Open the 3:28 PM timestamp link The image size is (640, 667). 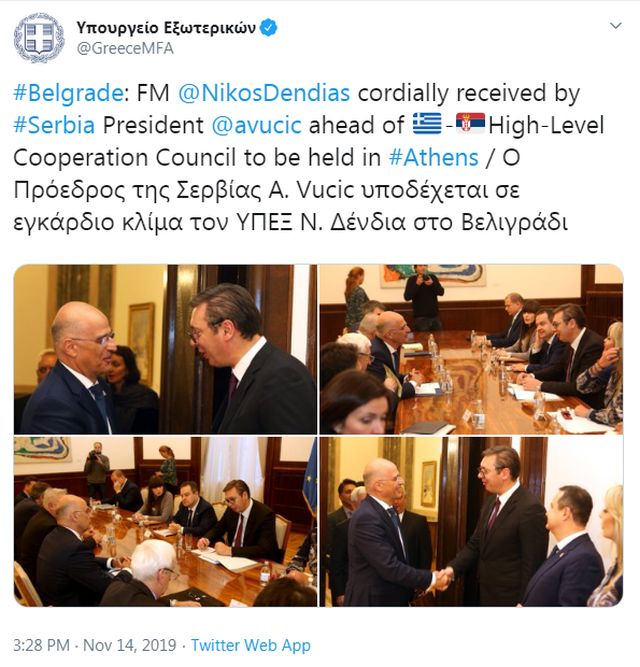coord(41,645)
